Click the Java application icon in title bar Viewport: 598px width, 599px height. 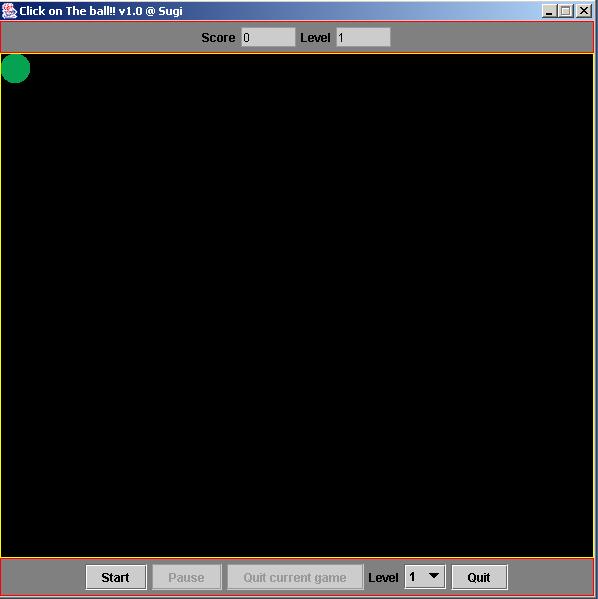click(9, 11)
